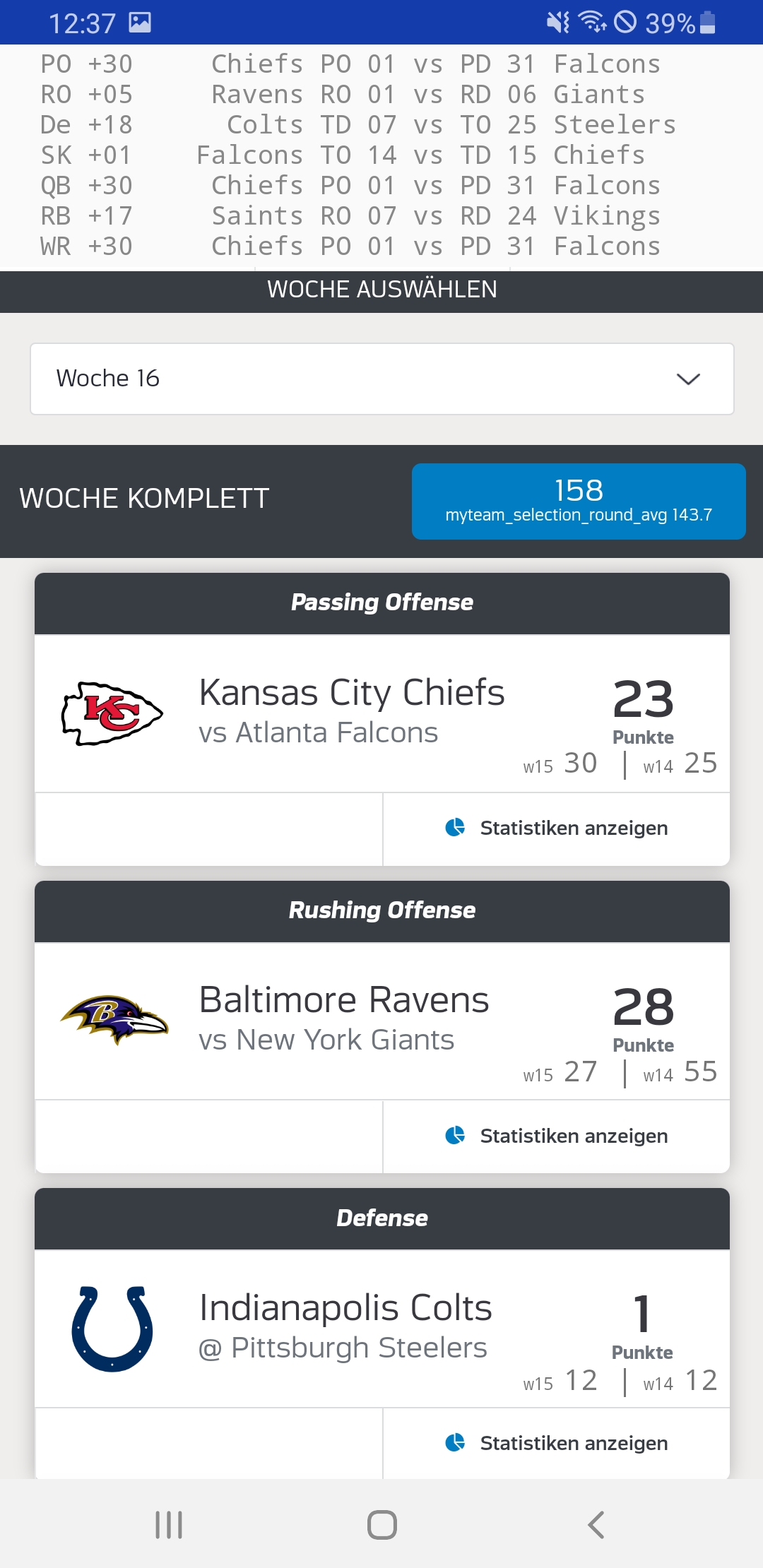Select the Rushing Offense section header
This screenshot has height=1568, width=763.
(x=381, y=910)
